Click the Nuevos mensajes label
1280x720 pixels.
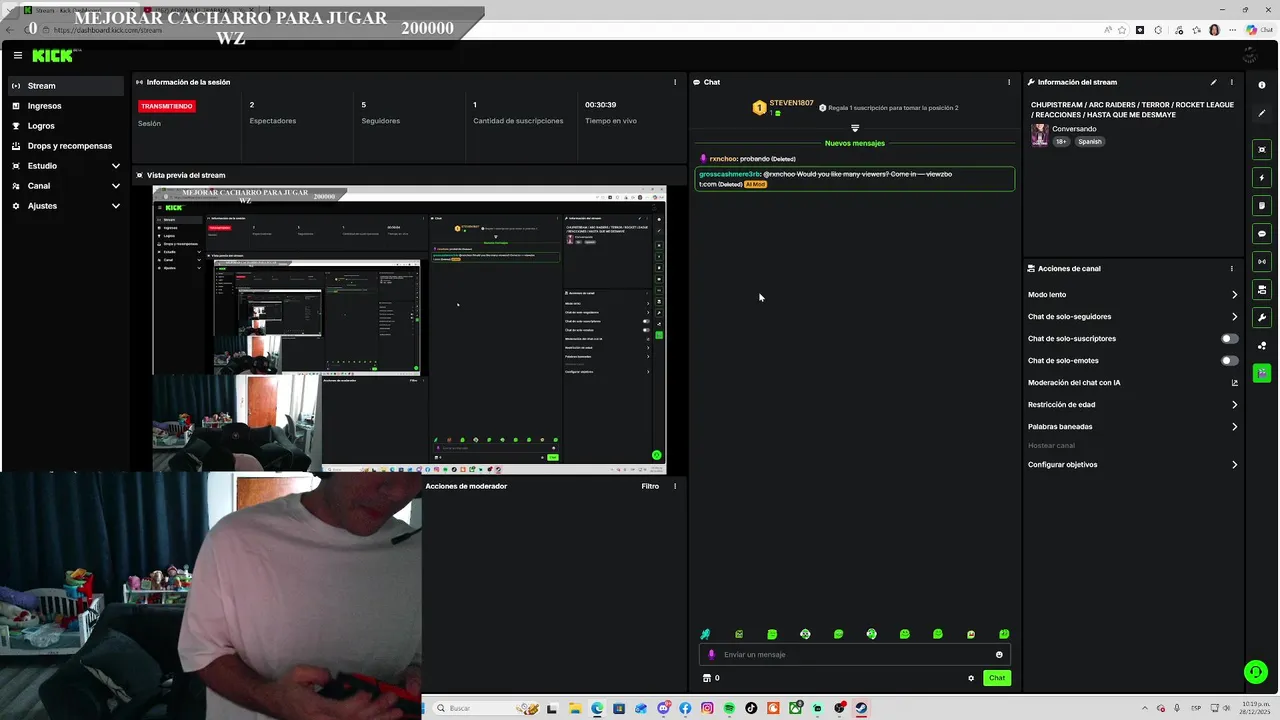[855, 144]
